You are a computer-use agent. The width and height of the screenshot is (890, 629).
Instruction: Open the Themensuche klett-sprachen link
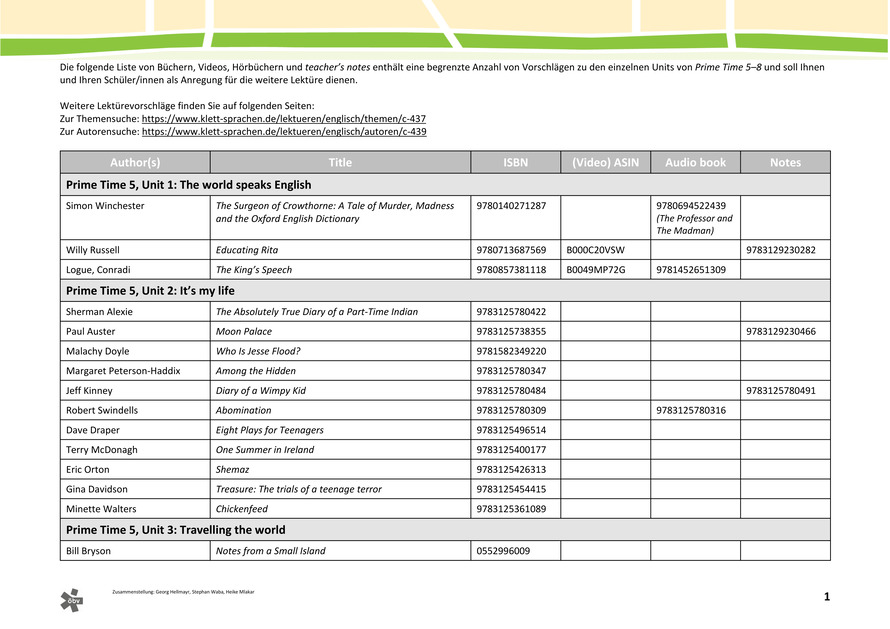[284, 119]
